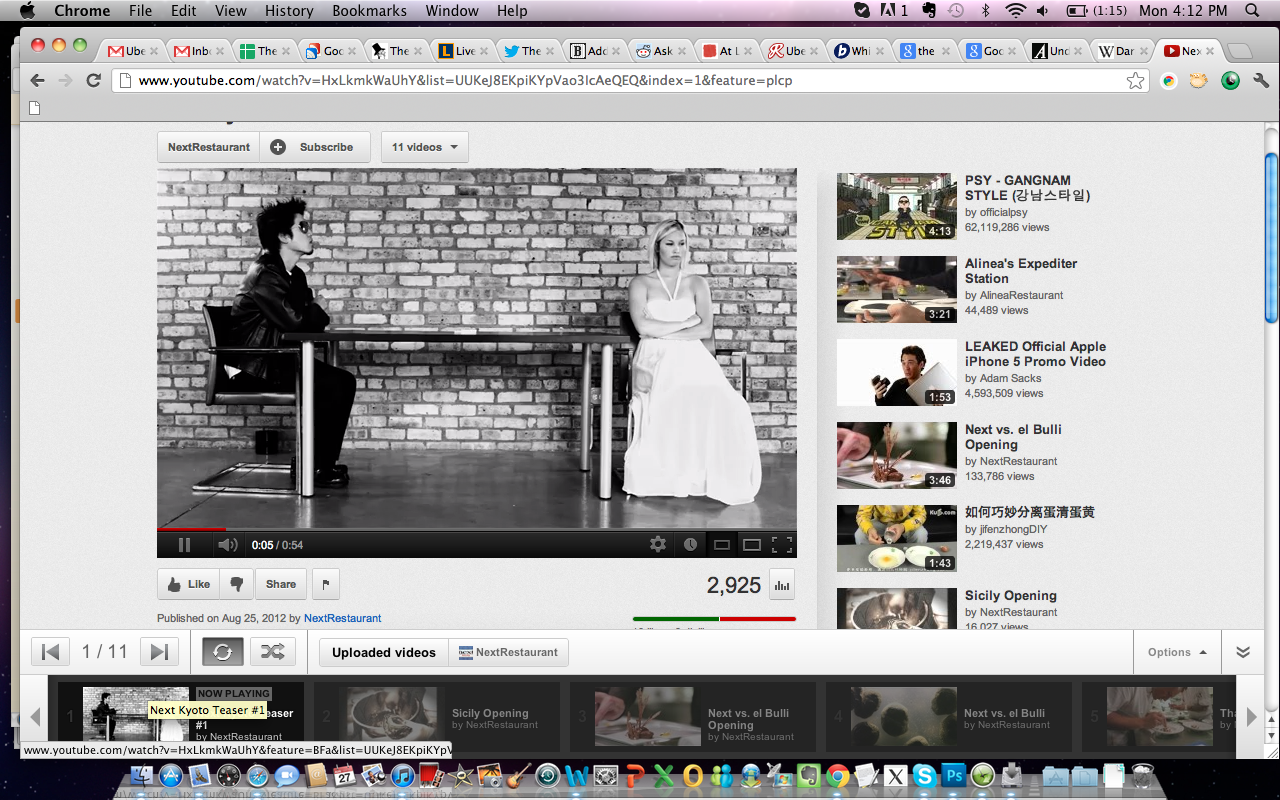This screenshot has height=800, width=1280.
Task: Click the video progress bar
Action: pos(476,529)
